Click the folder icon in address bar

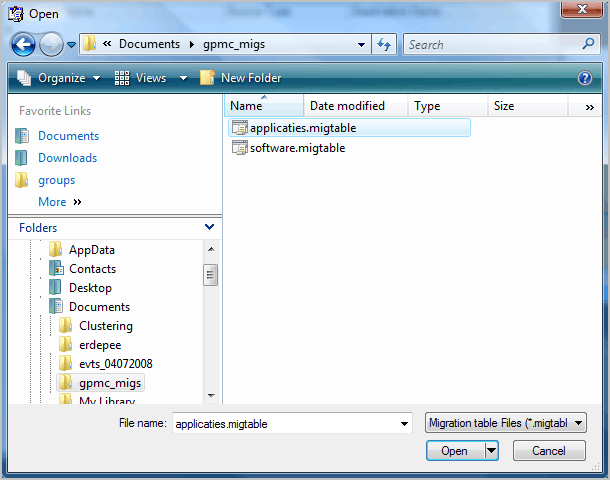pyautogui.click(x=89, y=44)
